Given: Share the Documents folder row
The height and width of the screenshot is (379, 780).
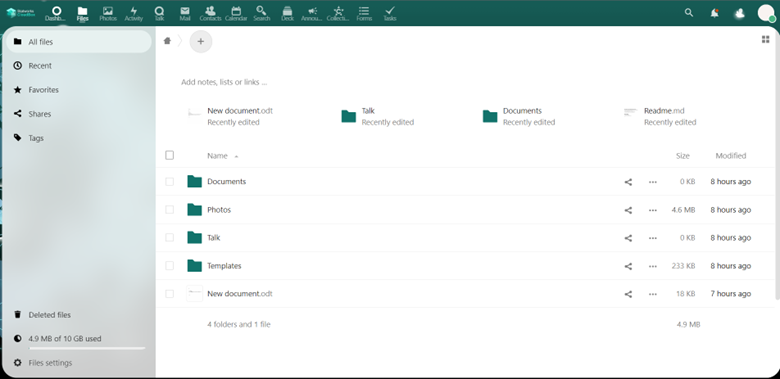Looking at the screenshot, I should pyautogui.click(x=628, y=182).
